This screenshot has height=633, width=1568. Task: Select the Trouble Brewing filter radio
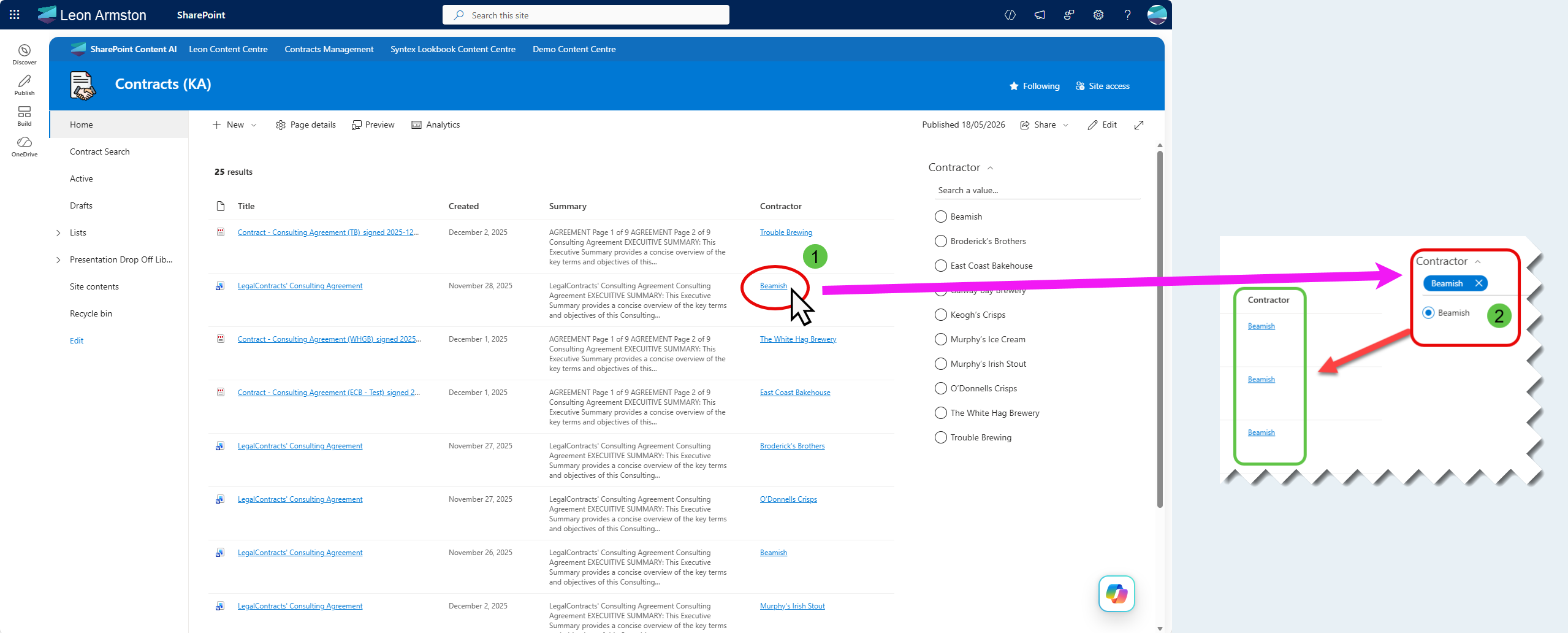pyautogui.click(x=941, y=437)
